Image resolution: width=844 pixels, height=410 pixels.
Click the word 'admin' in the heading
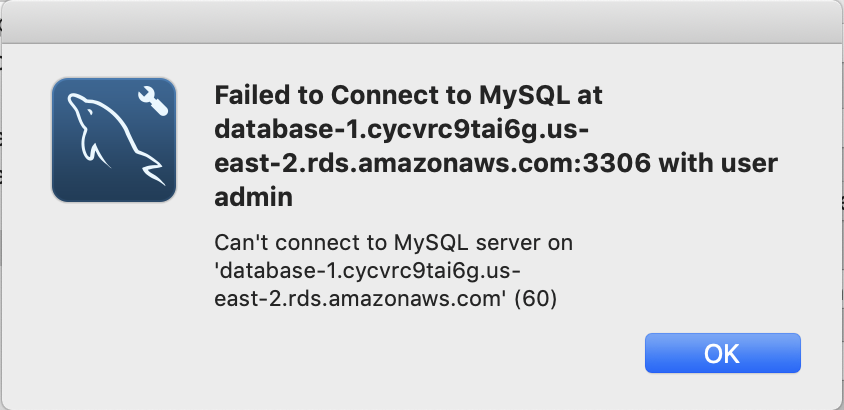[x=254, y=197]
